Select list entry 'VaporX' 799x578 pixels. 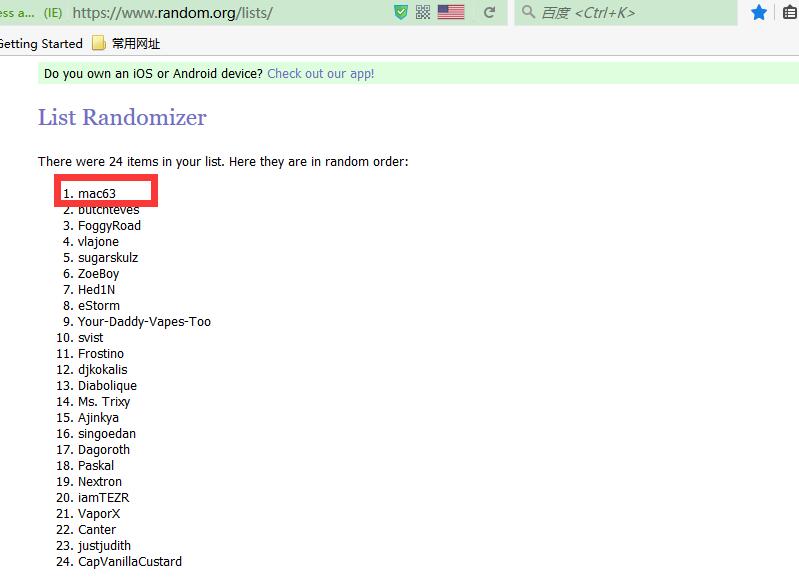(x=99, y=514)
